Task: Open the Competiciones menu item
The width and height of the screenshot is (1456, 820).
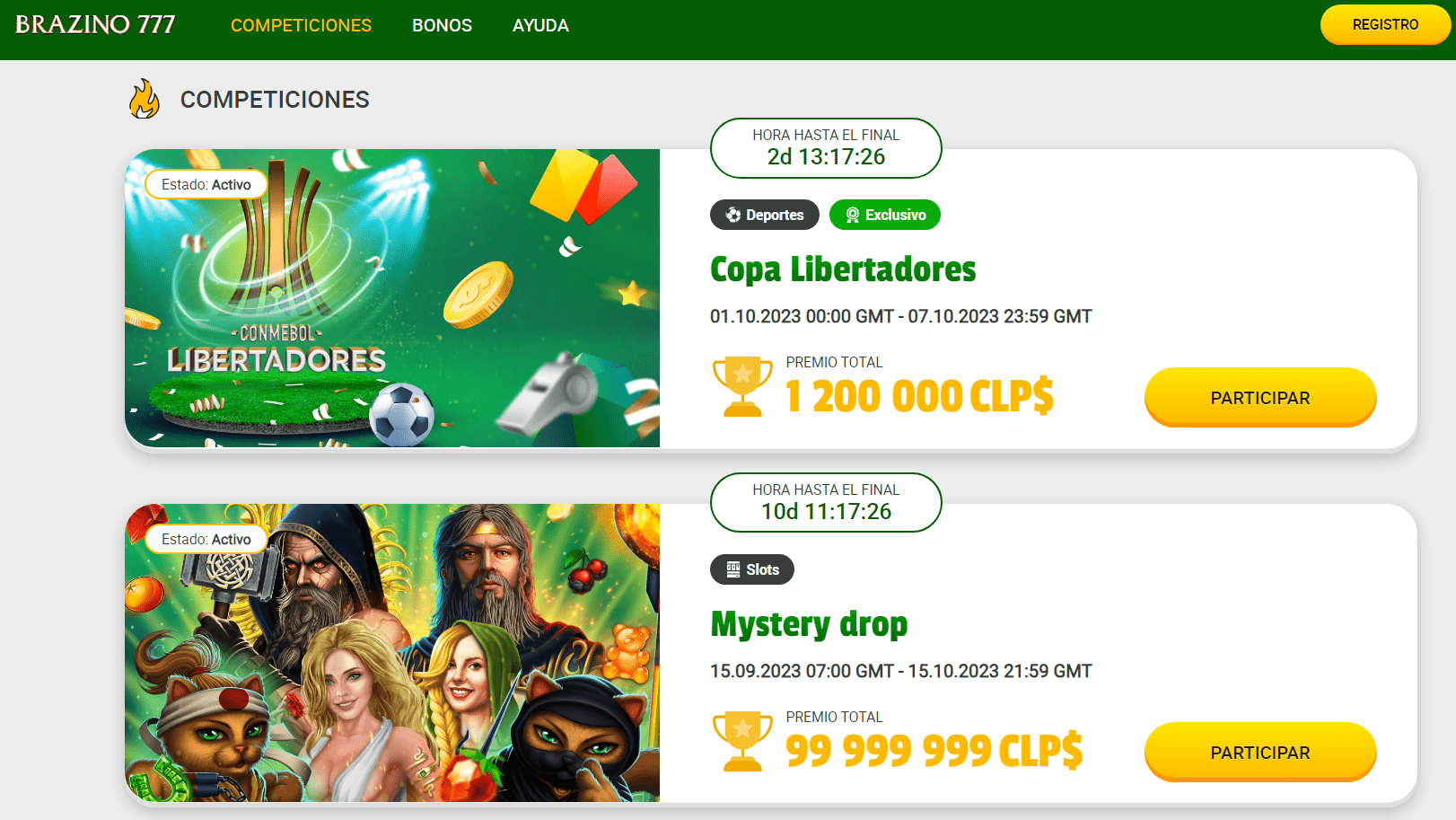Action: click(301, 25)
